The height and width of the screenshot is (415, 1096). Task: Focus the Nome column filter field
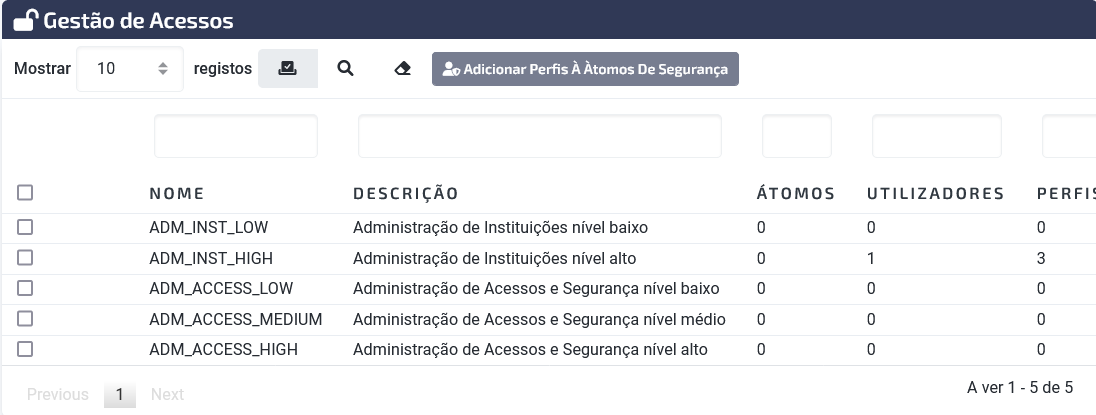click(236, 136)
